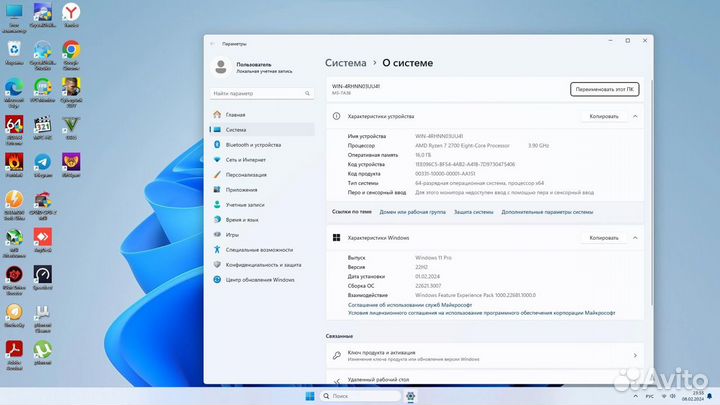The height and width of the screenshot is (405, 720).
Task: Click the network icon in system tray
Action: (664, 396)
